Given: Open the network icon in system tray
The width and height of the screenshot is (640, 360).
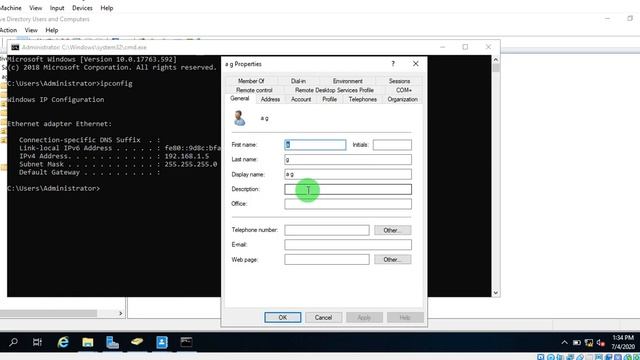Looking at the screenshot, I should [x=589, y=342].
